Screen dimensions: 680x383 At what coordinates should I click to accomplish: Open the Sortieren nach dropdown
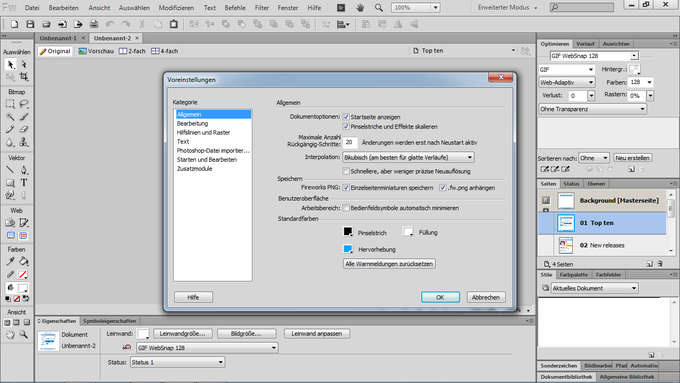594,158
